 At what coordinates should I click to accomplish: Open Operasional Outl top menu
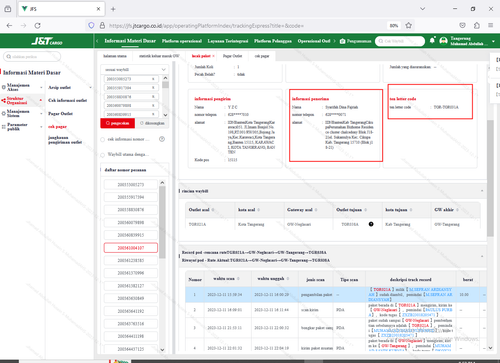(314, 41)
